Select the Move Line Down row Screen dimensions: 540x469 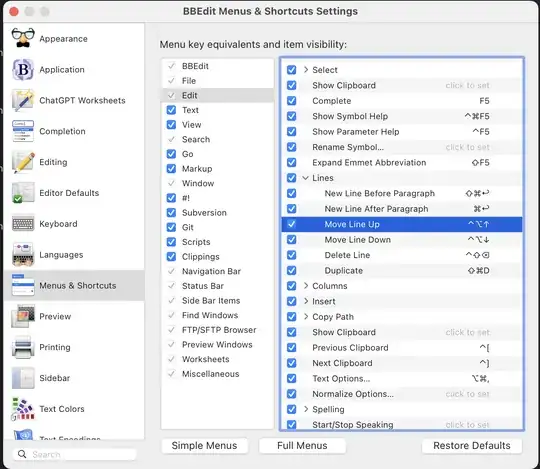click(x=402, y=240)
